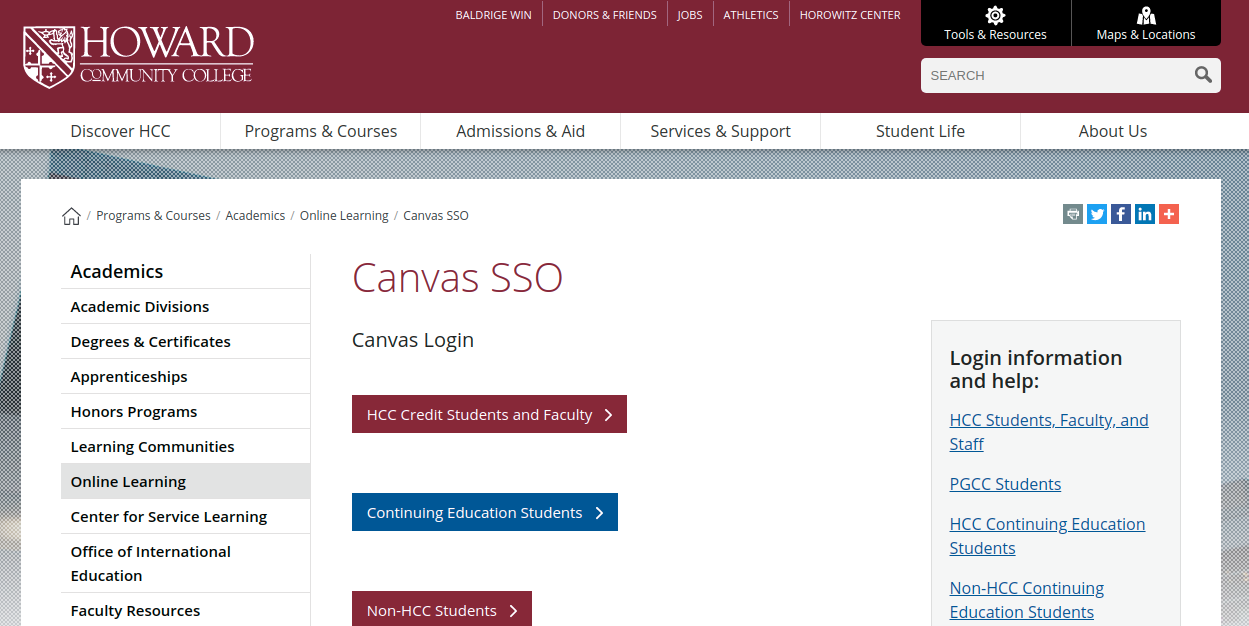Click HCC Credit Students and Faculty button
Image resolution: width=1249 pixels, height=626 pixels.
pos(489,414)
